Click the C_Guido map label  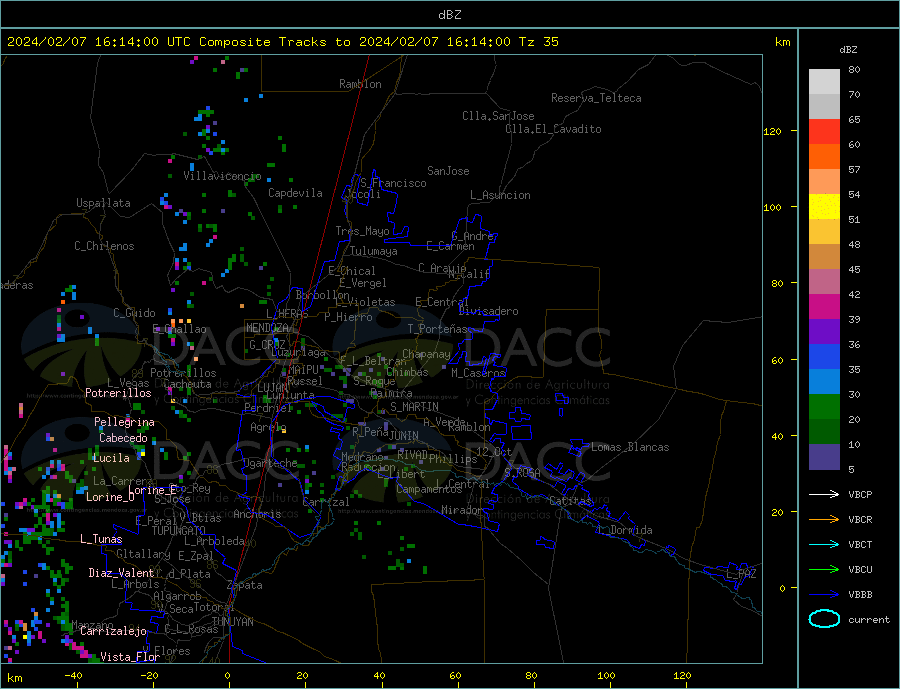tap(134, 313)
